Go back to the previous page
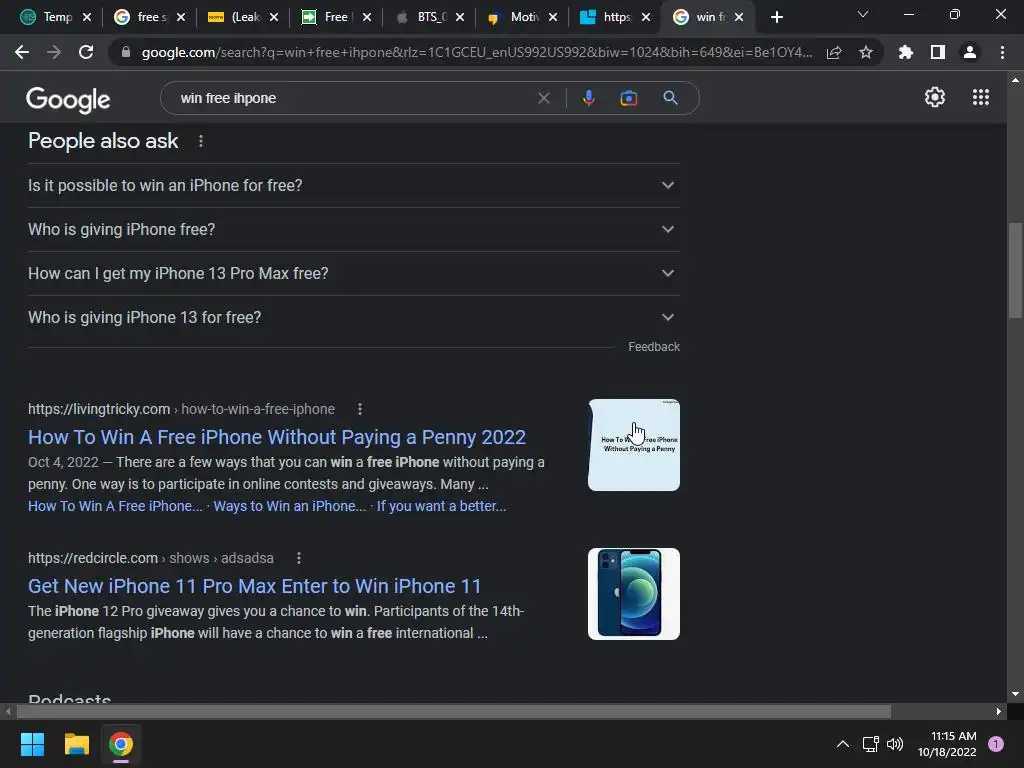Viewport: 1024px width, 768px height. click(x=22, y=52)
